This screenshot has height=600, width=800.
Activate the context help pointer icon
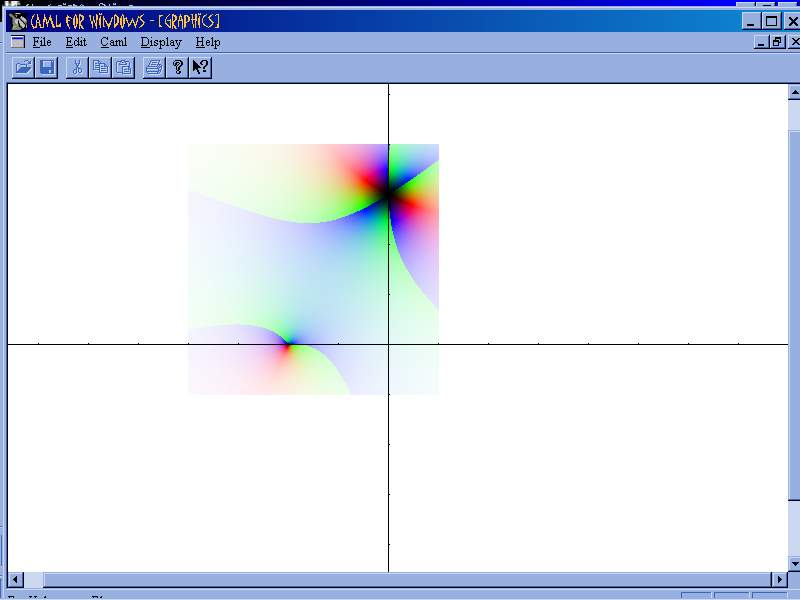click(x=201, y=67)
